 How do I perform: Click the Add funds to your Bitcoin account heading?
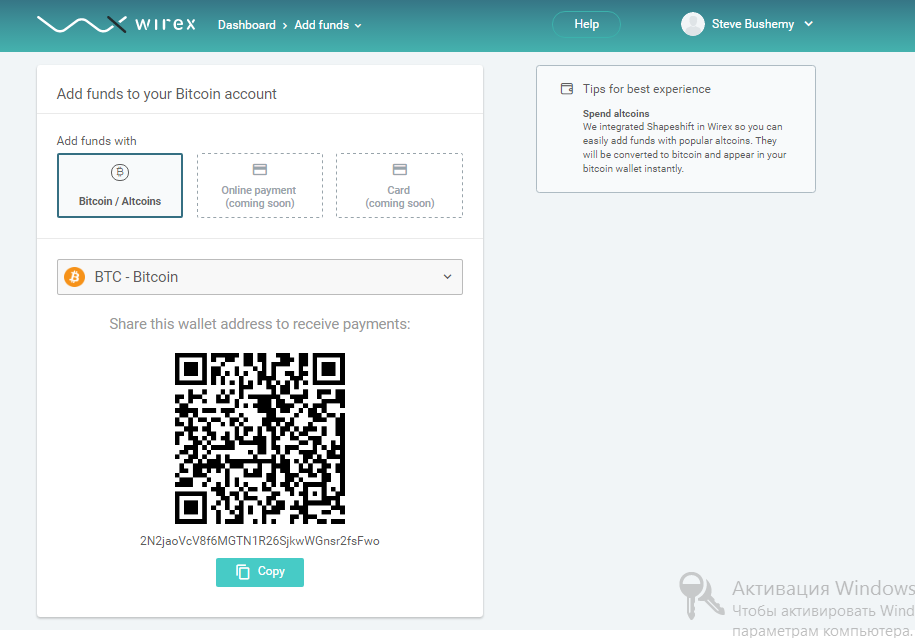(166, 94)
